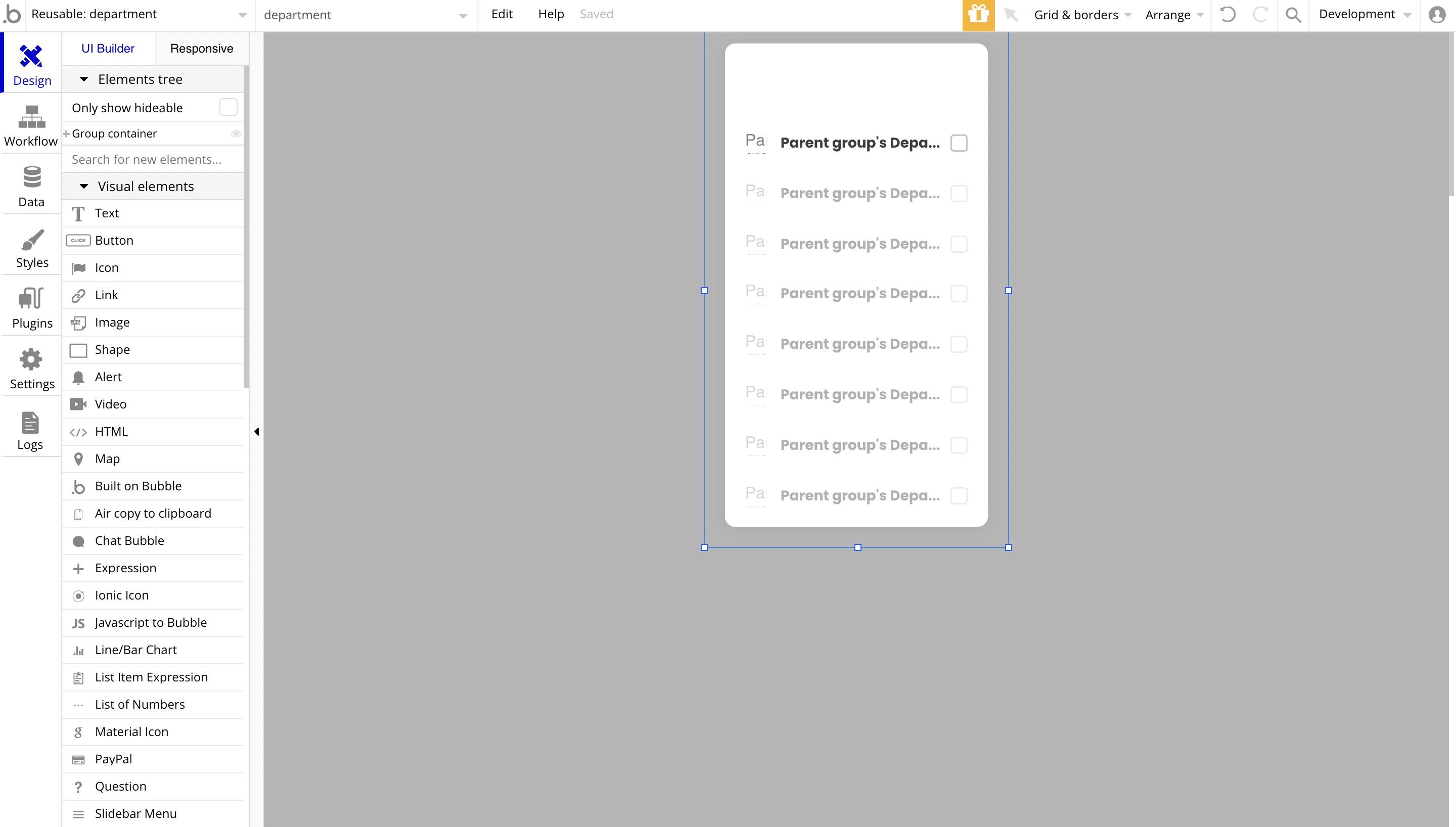The height and width of the screenshot is (827, 1456).
Task: Toggle the Only show hideable checkbox
Action: 227,107
